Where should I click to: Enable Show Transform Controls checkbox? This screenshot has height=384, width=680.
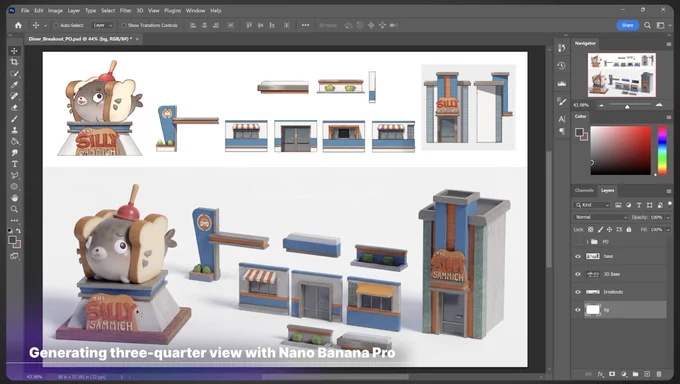tap(124, 26)
